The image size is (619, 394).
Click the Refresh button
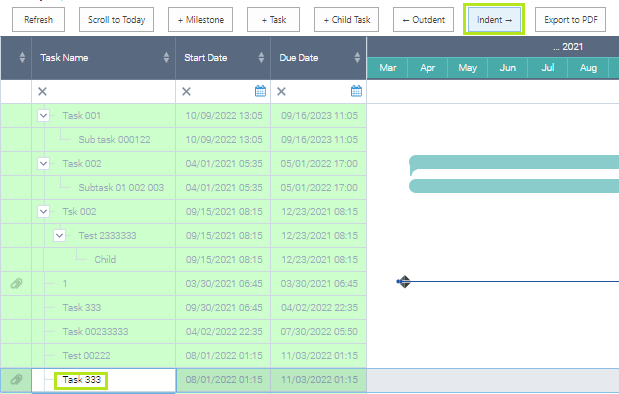(38, 19)
